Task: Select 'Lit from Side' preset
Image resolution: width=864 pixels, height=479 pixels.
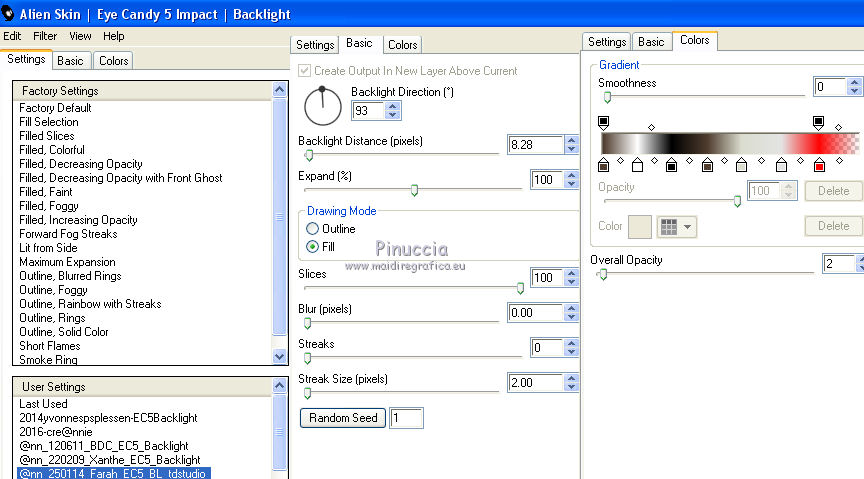Action: tap(48, 248)
